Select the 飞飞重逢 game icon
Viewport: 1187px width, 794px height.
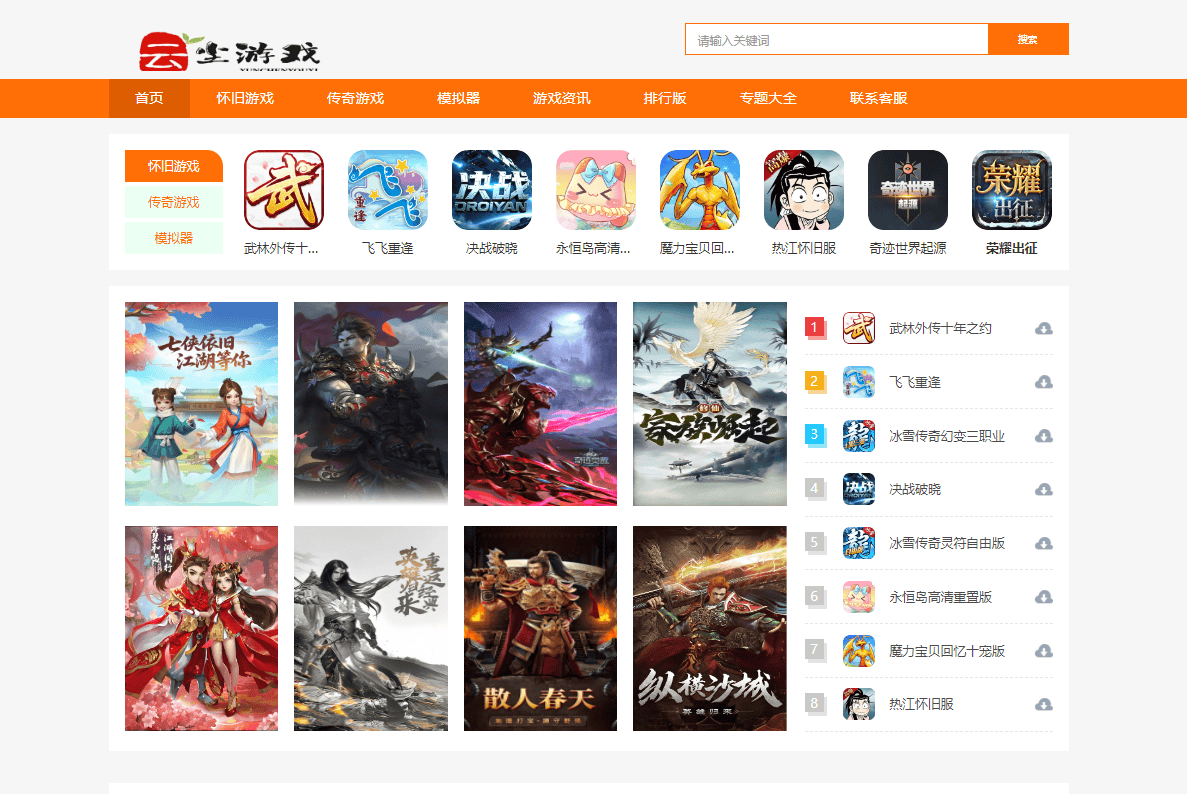[x=387, y=190]
